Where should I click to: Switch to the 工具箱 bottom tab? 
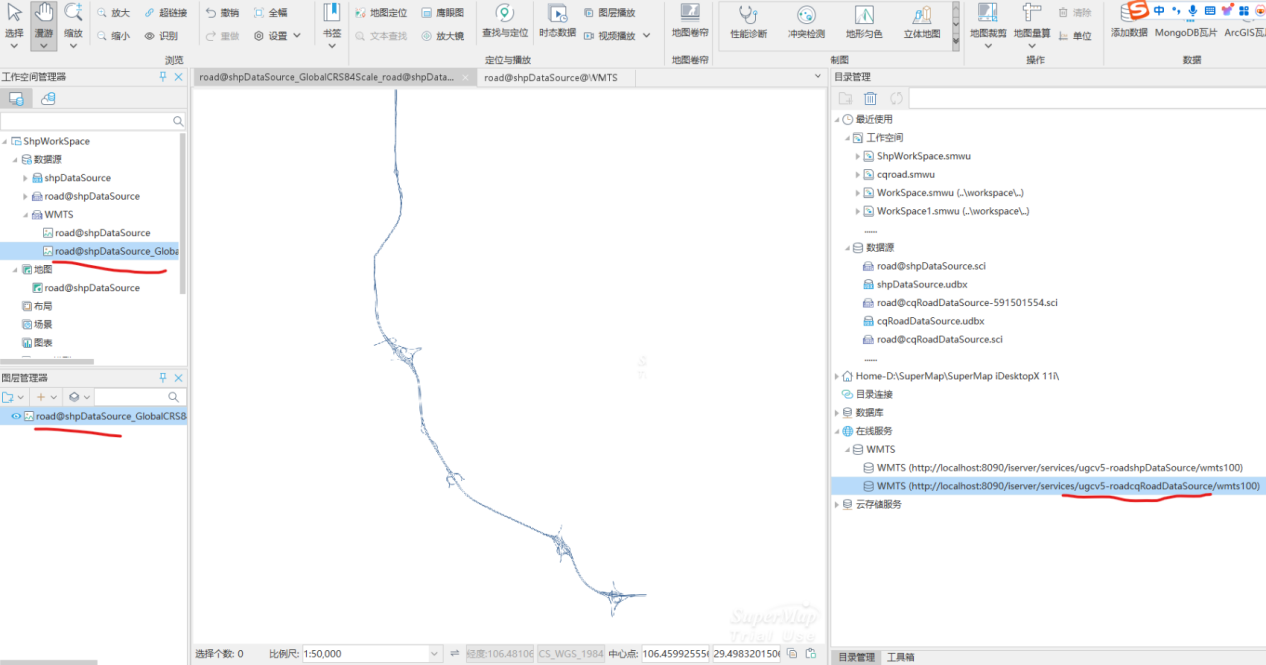click(x=901, y=657)
